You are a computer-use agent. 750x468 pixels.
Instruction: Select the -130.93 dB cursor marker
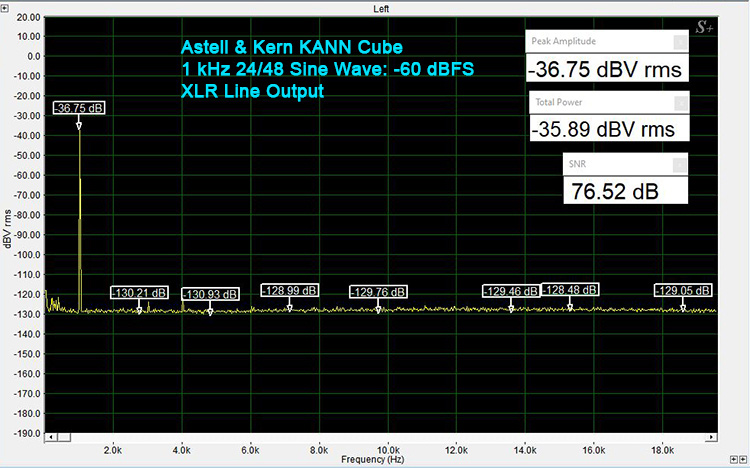[x=210, y=294]
